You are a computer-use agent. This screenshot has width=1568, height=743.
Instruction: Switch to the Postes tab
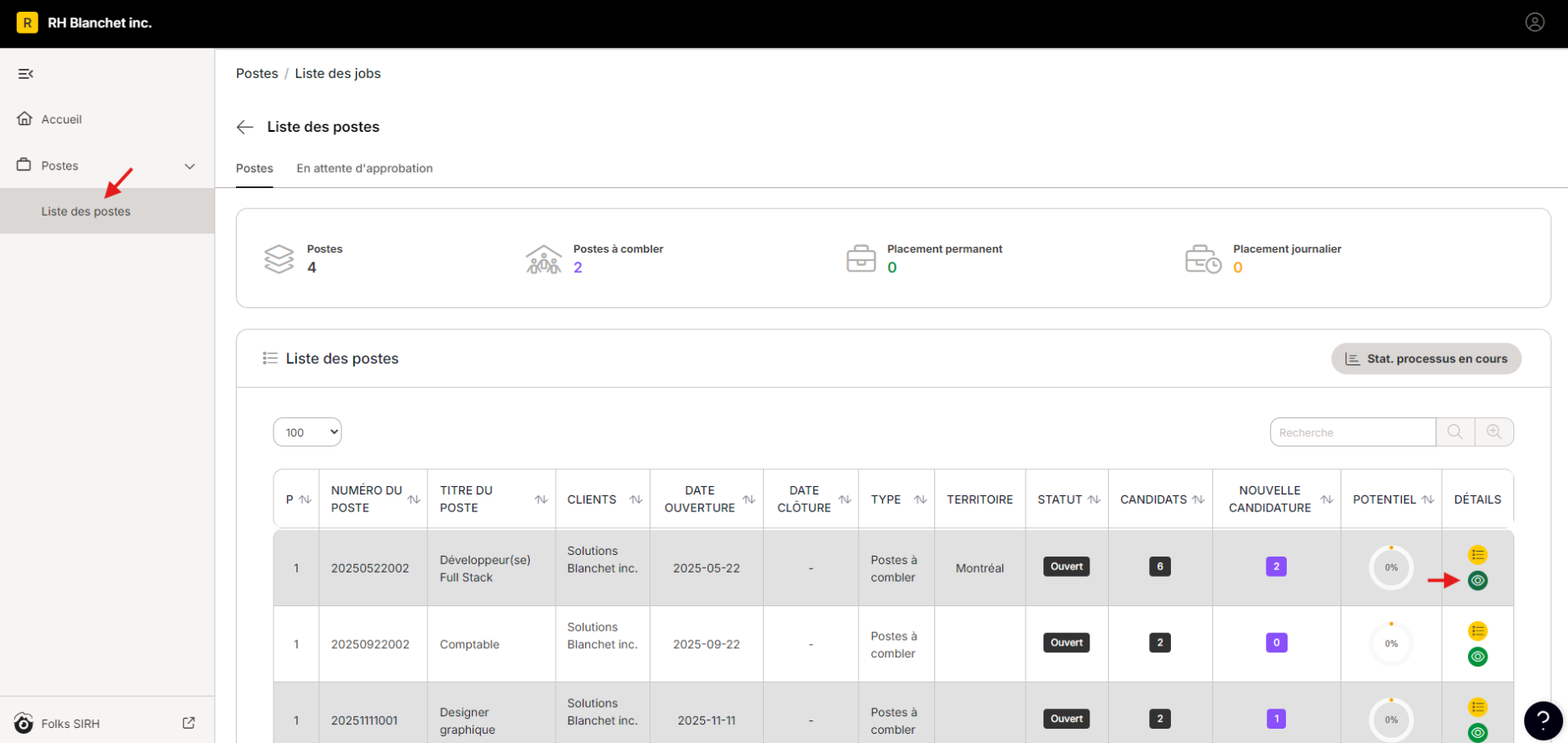click(254, 169)
